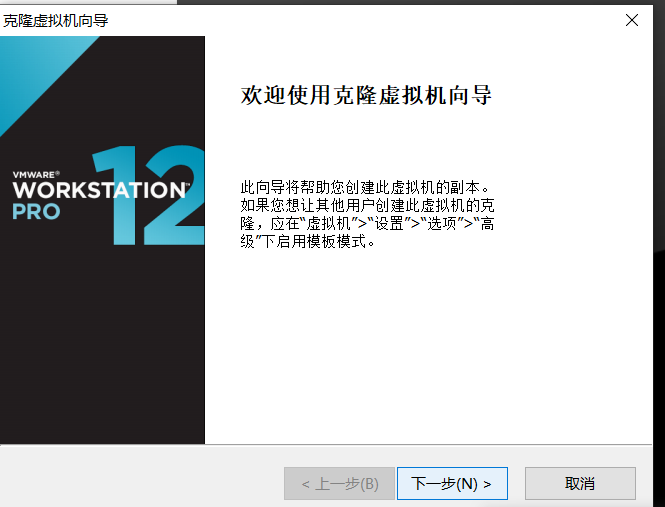Click the < 上一步(B) back button

[339, 483]
